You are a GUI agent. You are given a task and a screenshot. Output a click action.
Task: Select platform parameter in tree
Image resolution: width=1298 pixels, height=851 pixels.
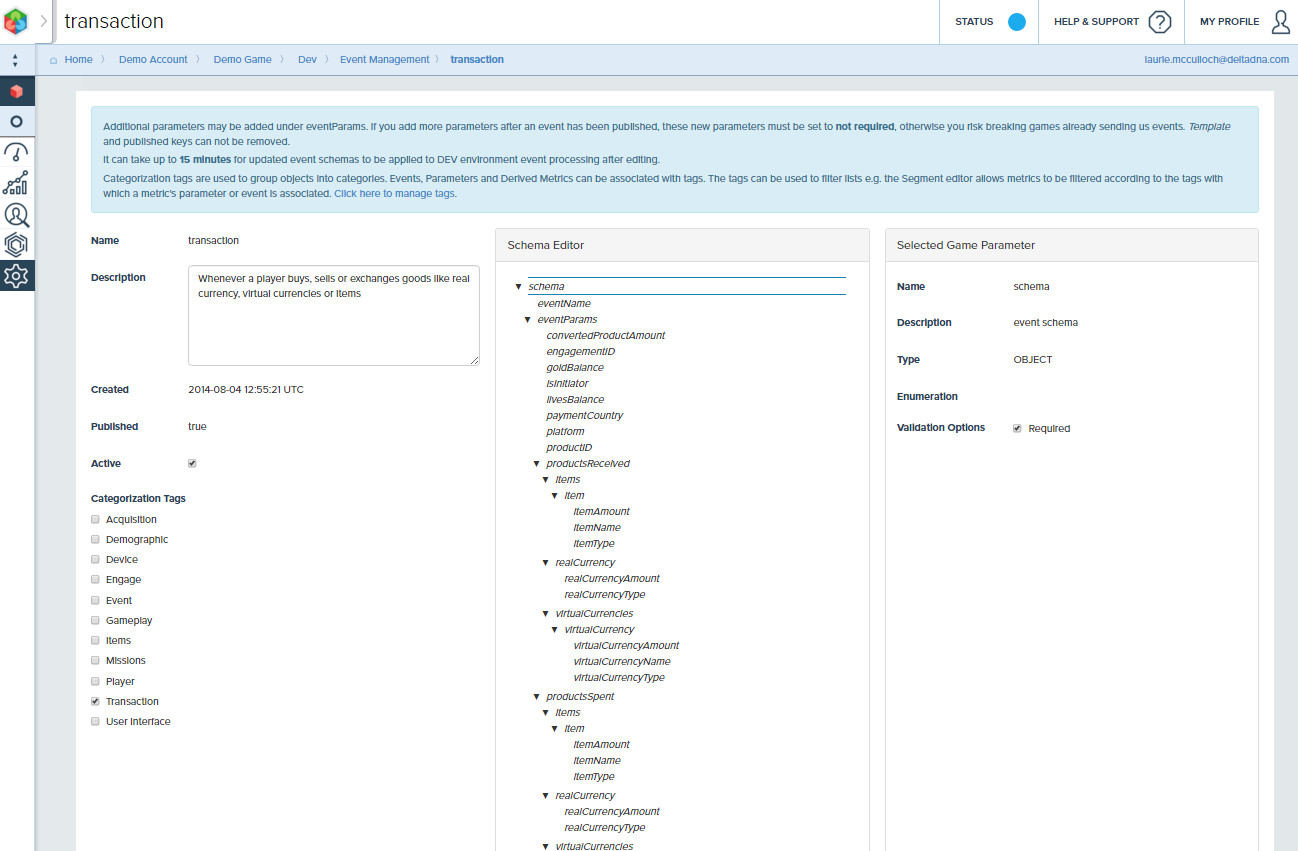pos(565,432)
